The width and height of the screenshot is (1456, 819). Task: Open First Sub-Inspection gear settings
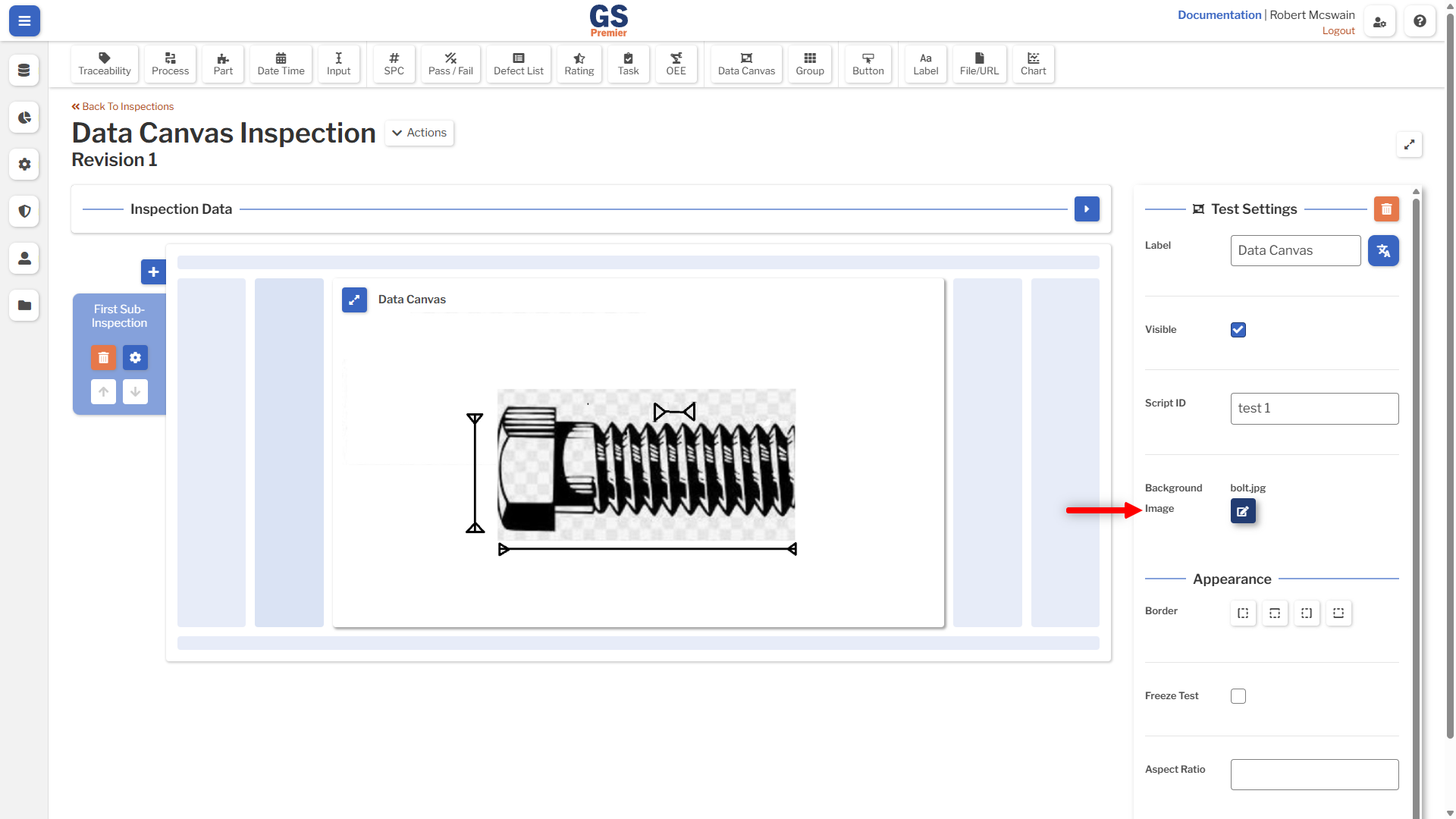(x=135, y=358)
